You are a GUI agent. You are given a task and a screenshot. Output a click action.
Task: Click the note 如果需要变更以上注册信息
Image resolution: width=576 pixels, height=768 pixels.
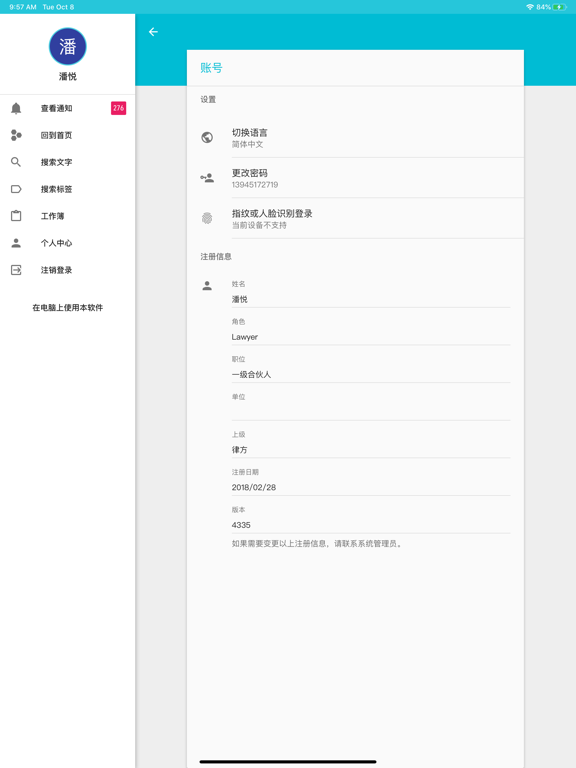317,544
